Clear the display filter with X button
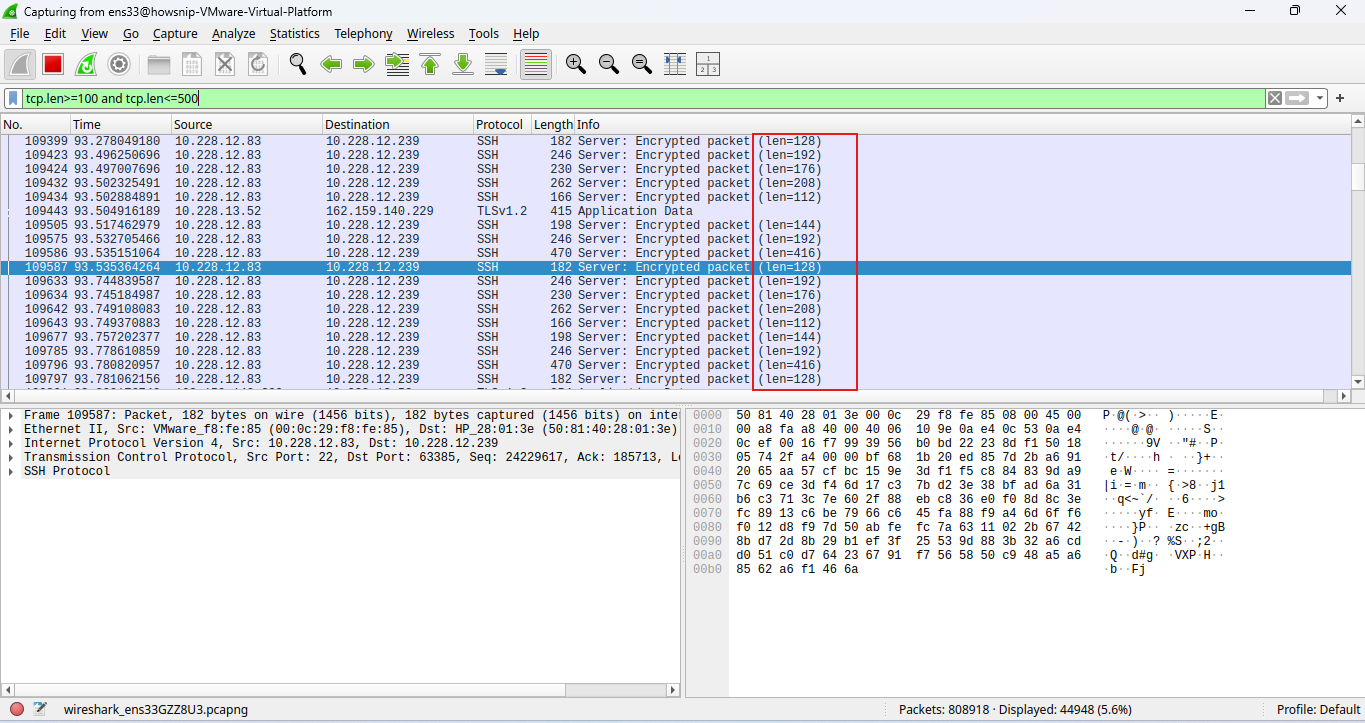 (1274, 98)
